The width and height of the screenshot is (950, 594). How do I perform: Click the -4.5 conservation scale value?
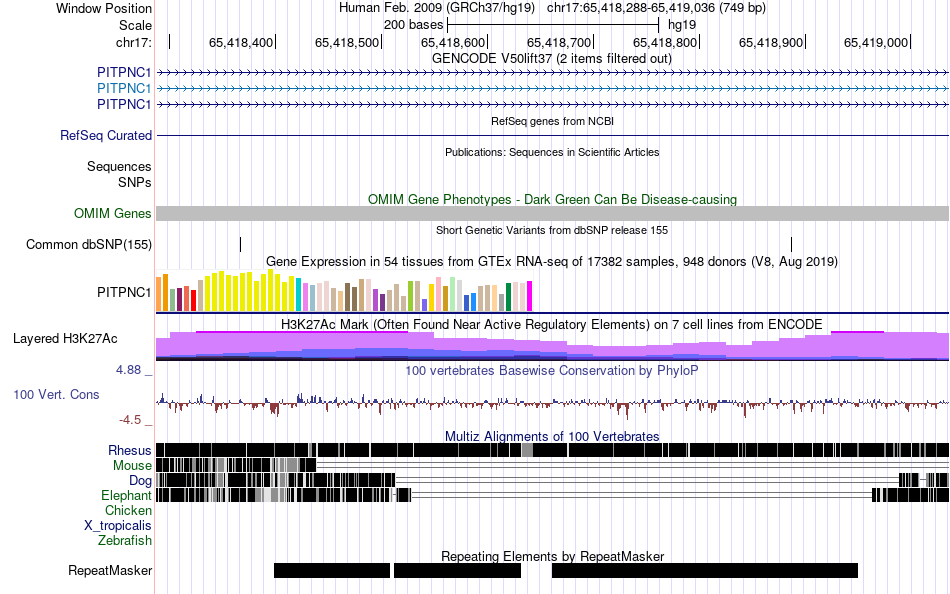pyautogui.click(x=130, y=419)
